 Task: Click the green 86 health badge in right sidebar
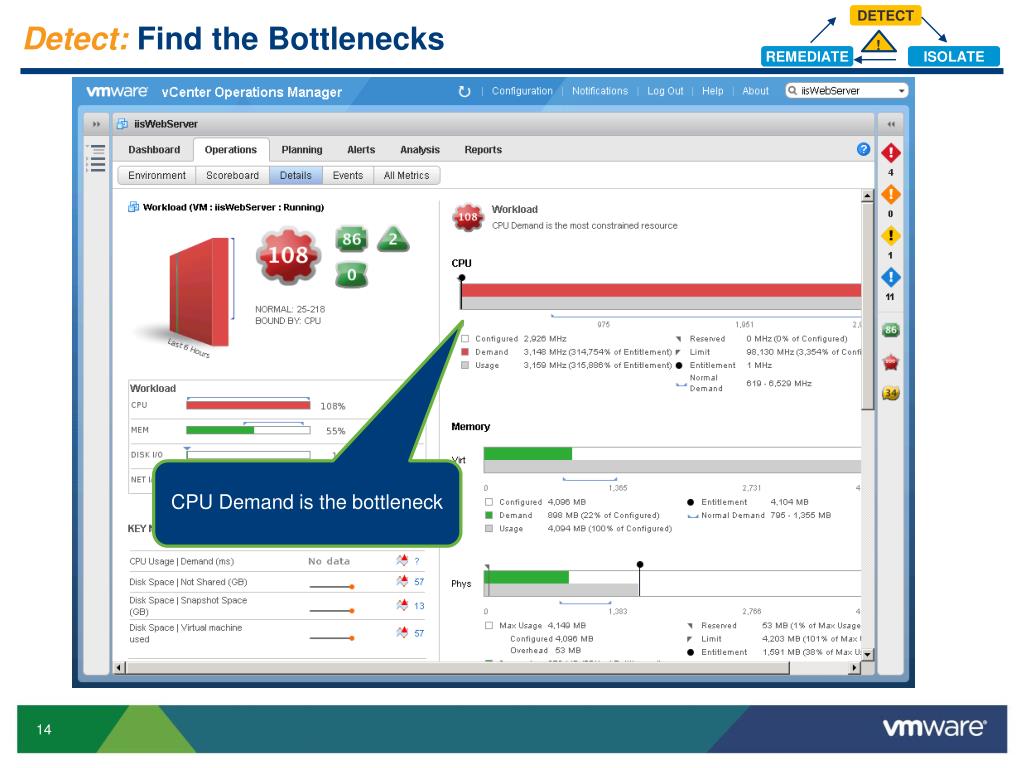click(891, 330)
